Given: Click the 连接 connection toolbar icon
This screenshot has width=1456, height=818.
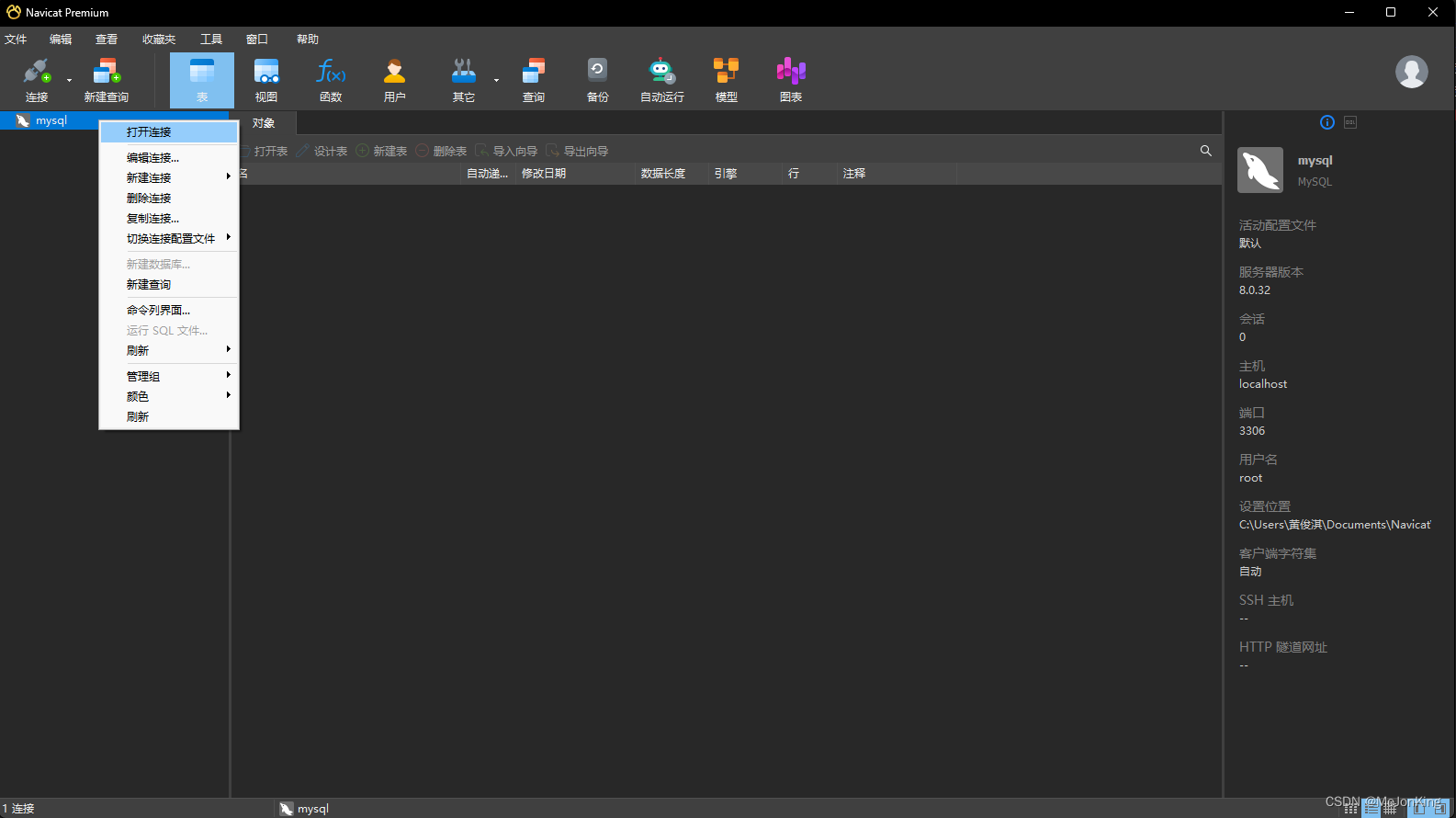Looking at the screenshot, I should [37, 80].
